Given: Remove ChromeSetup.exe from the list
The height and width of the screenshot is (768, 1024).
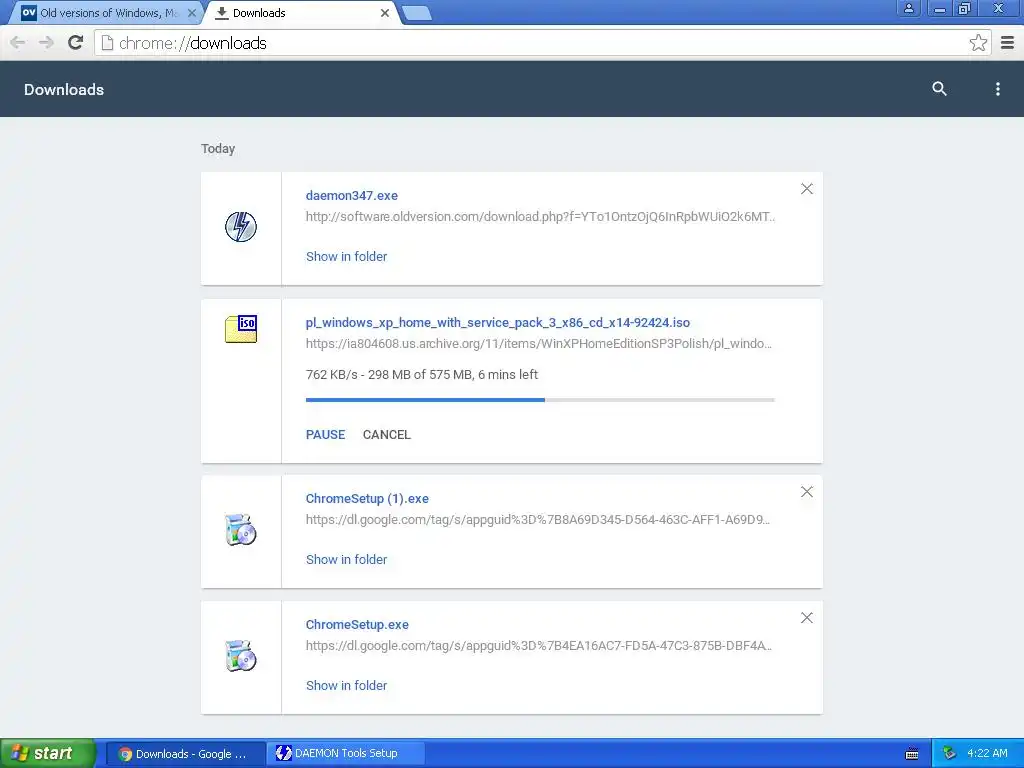Looking at the screenshot, I should coord(807,618).
